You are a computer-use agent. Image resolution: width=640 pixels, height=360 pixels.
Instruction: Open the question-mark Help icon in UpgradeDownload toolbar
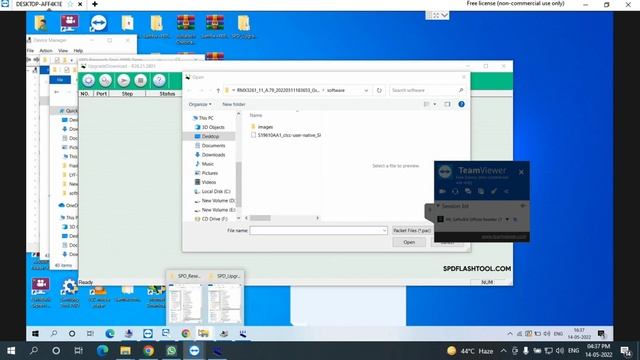(x=159, y=80)
